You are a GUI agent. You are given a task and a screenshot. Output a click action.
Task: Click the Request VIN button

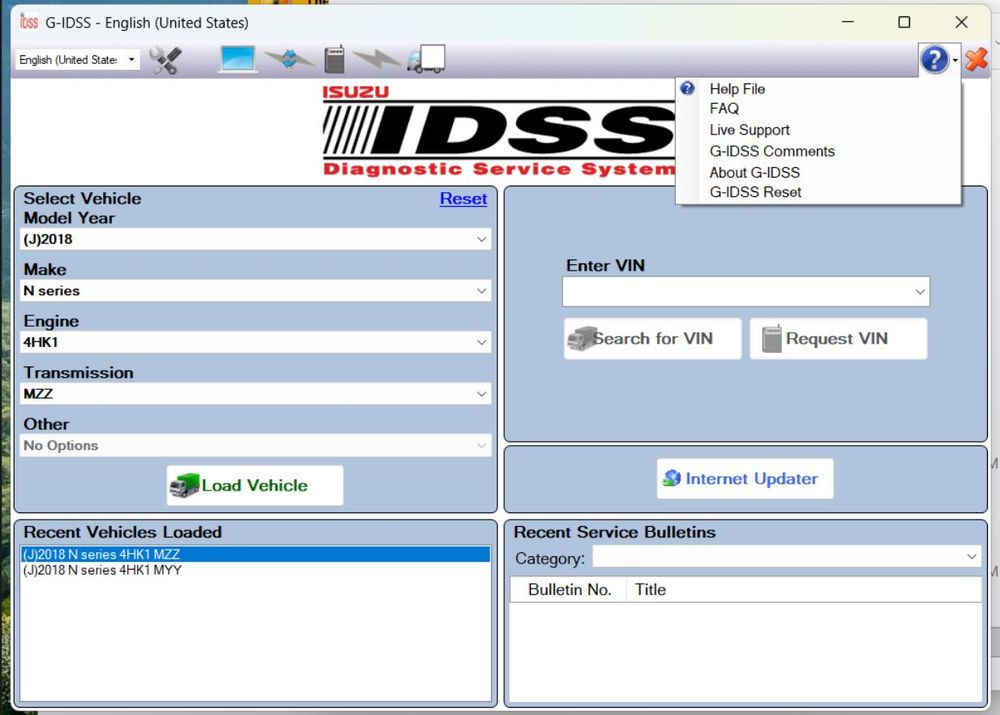[838, 339]
